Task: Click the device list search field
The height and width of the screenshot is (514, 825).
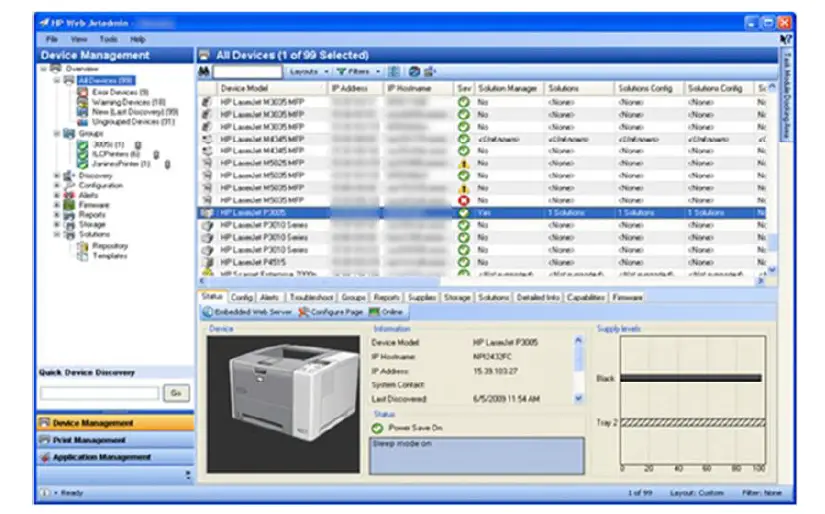Action: click(248, 71)
